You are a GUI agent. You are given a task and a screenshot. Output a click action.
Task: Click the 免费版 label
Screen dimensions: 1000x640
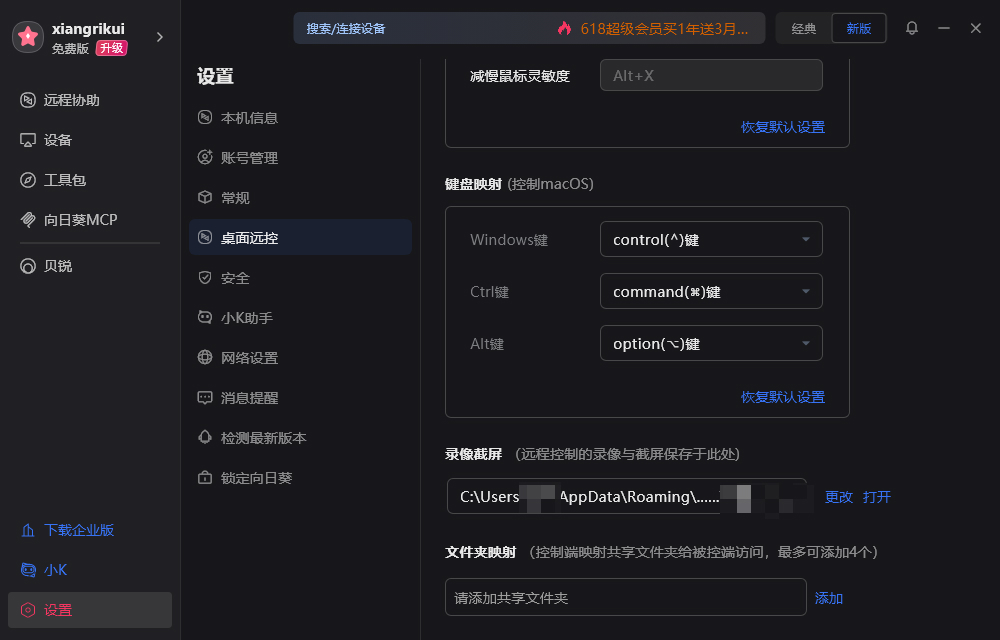point(70,48)
